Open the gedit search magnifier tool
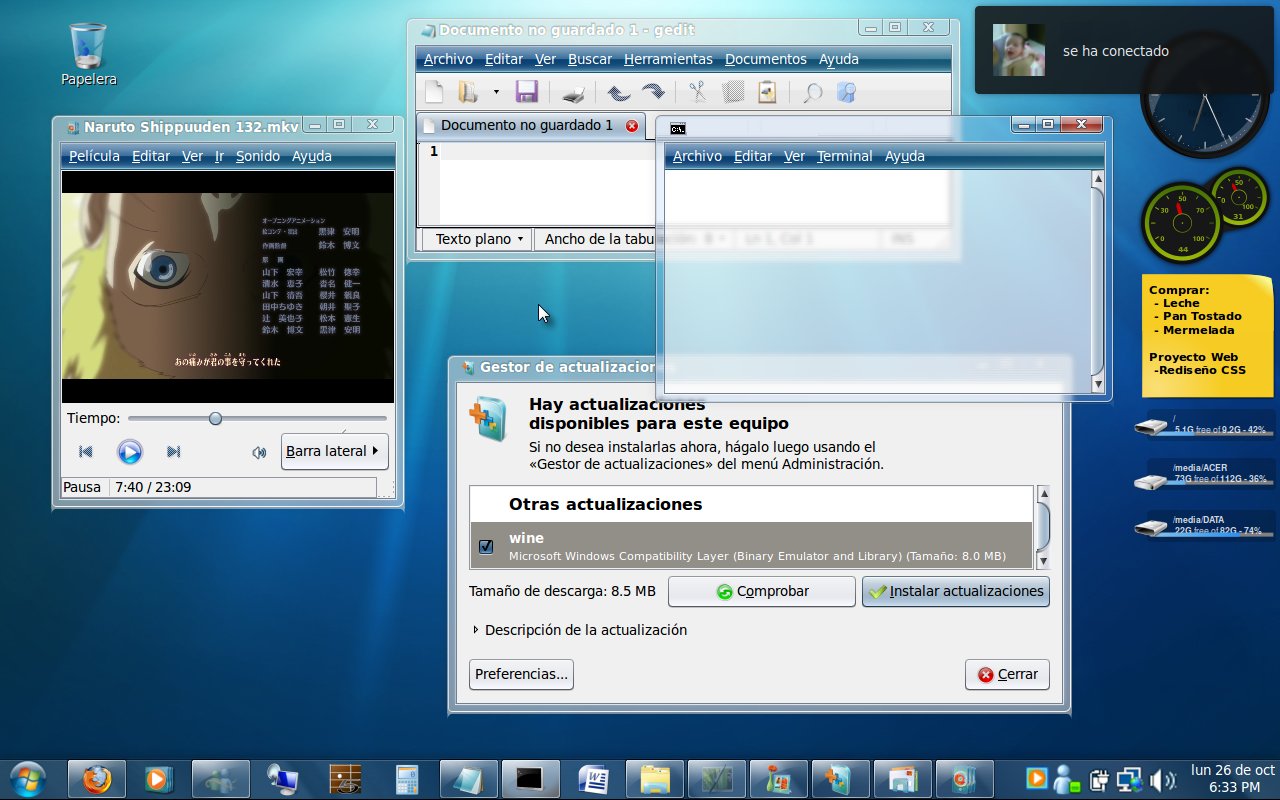Viewport: 1280px width, 800px height. point(812,93)
